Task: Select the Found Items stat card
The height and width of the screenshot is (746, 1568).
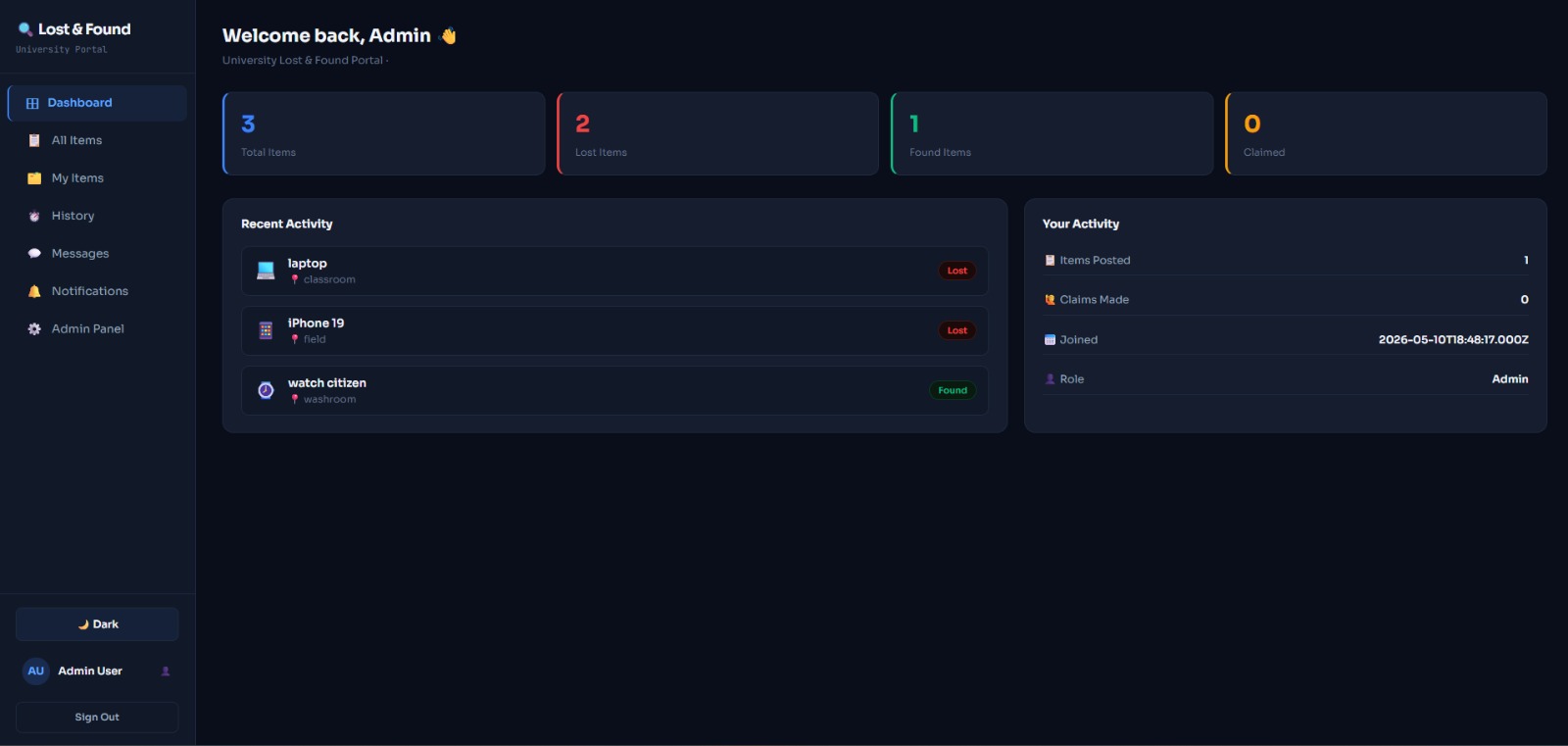Action: click(1052, 133)
